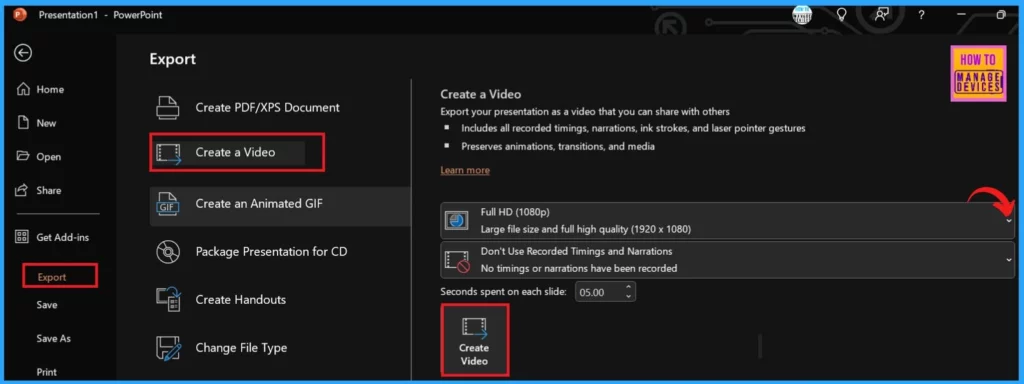
Task: Click the restore window button in title bar
Action: 1001,14
